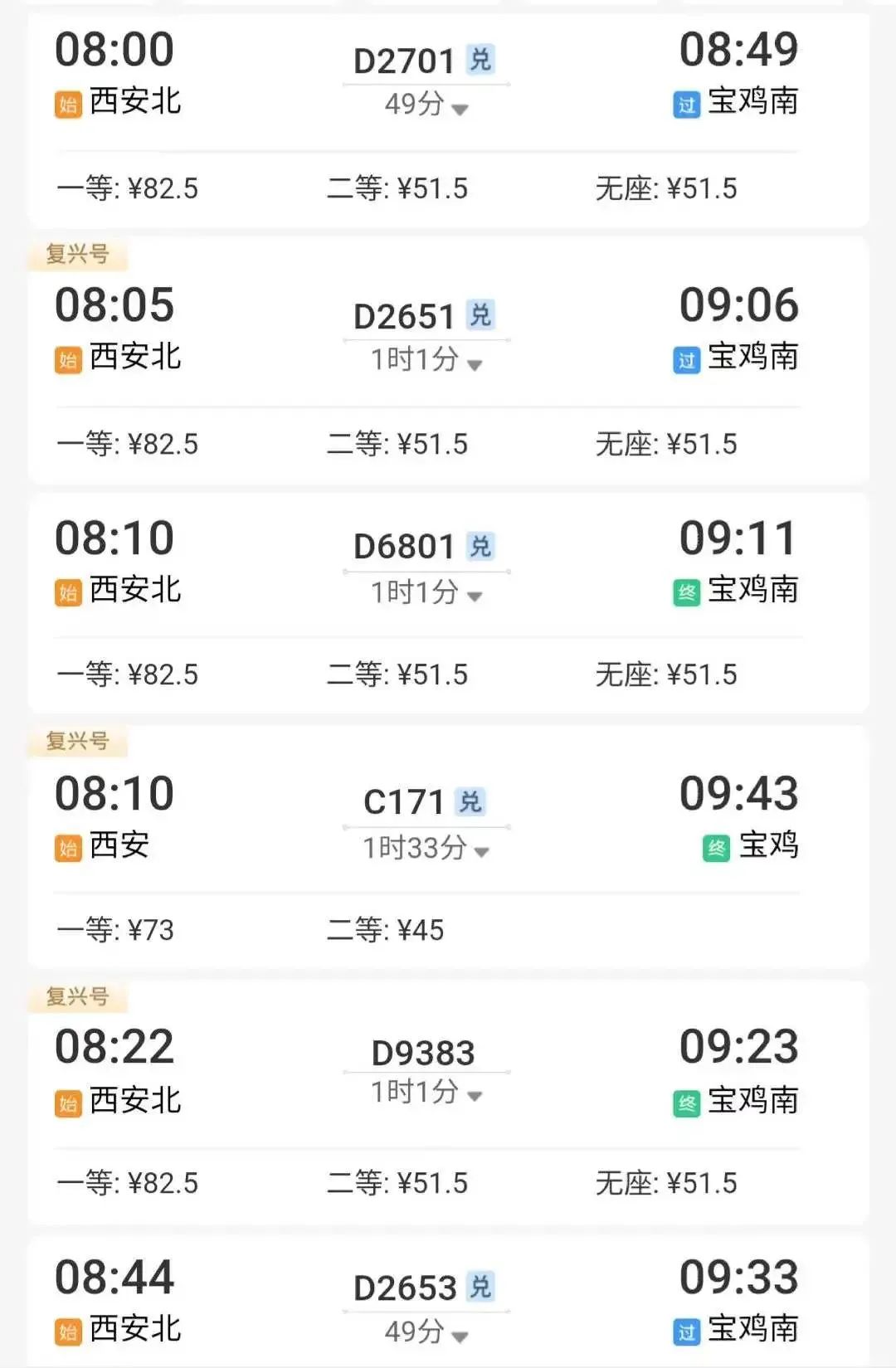Select D2651 second class 二等 ¥51.5

[397, 444]
